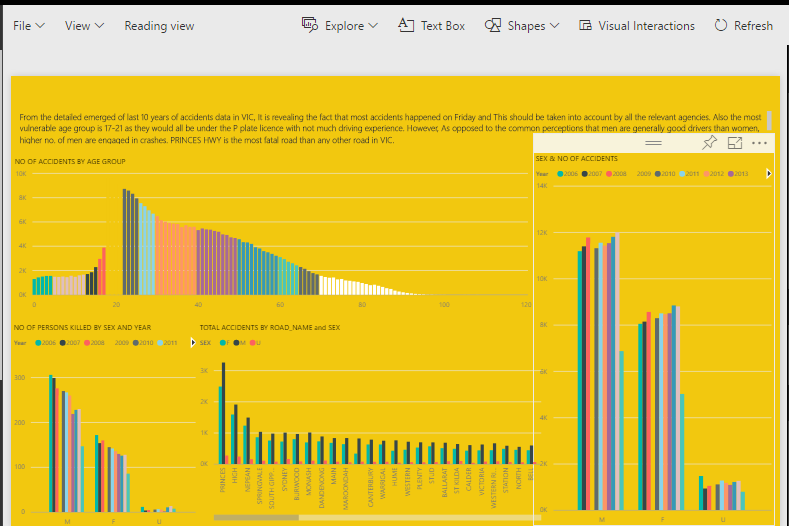Select 2007 in Persons Killed legend
789x526 pixels.
tap(69, 343)
